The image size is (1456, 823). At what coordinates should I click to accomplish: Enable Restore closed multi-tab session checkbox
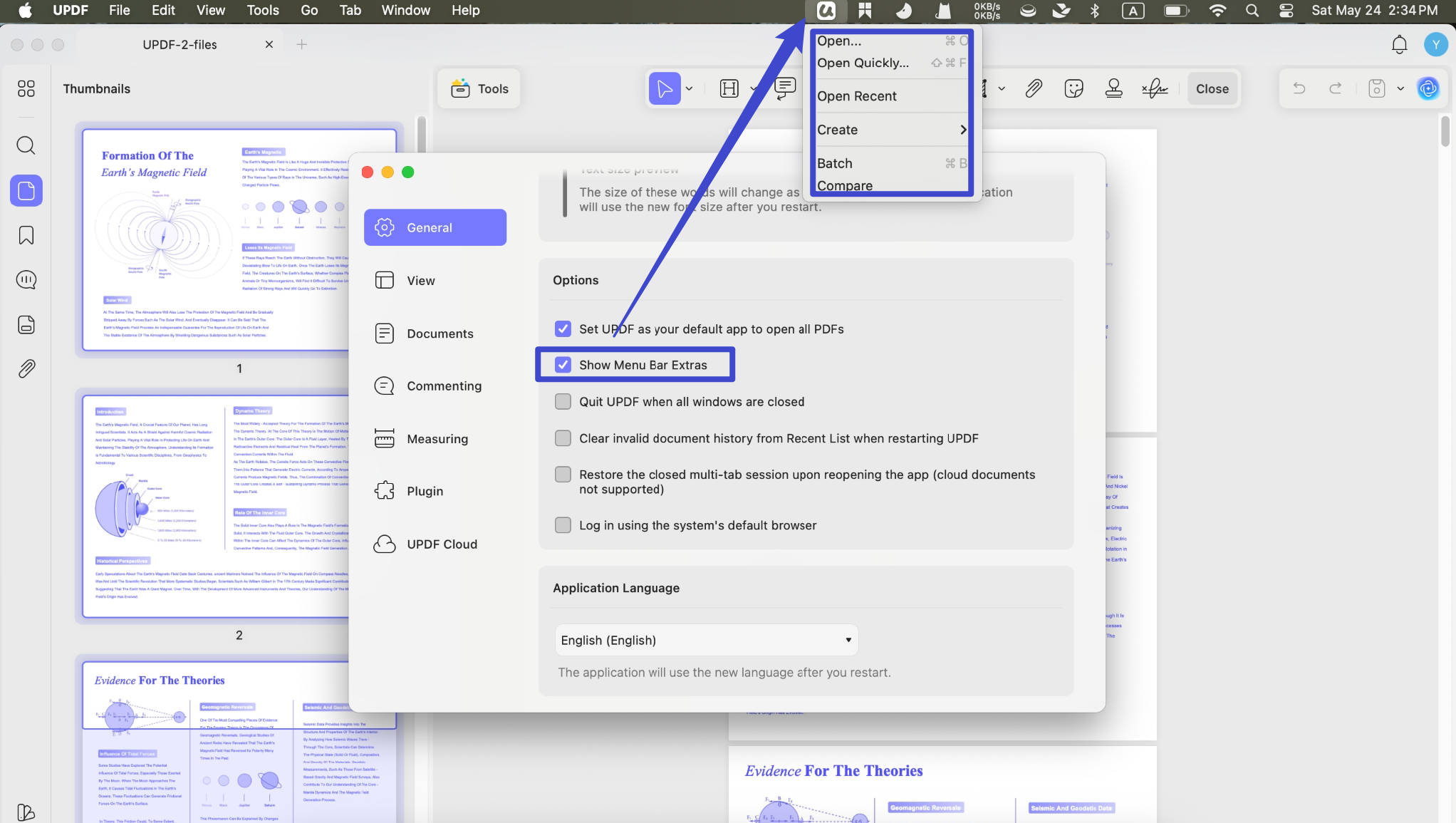coord(563,475)
